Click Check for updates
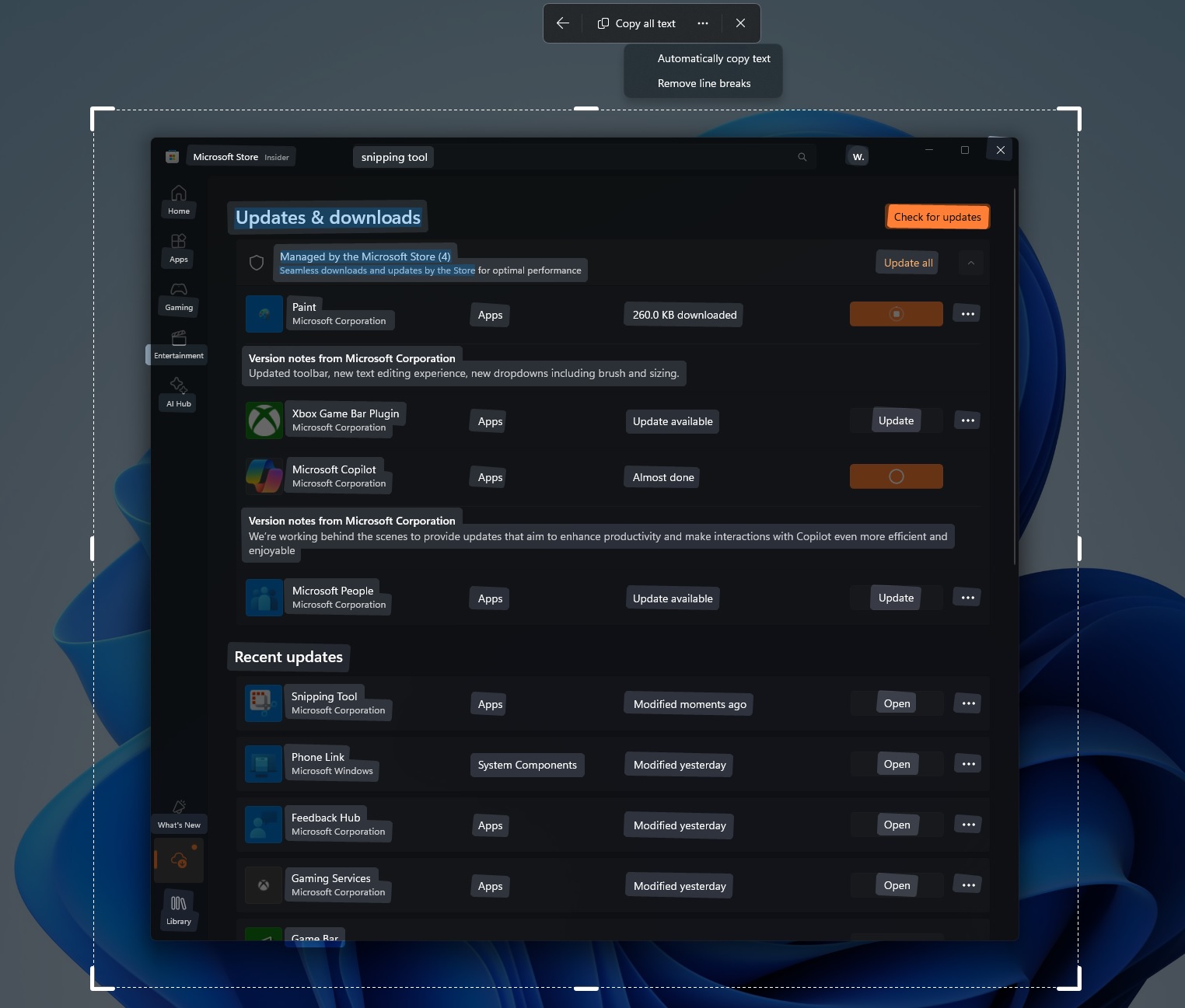 pyautogui.click(x=937, y=216)
